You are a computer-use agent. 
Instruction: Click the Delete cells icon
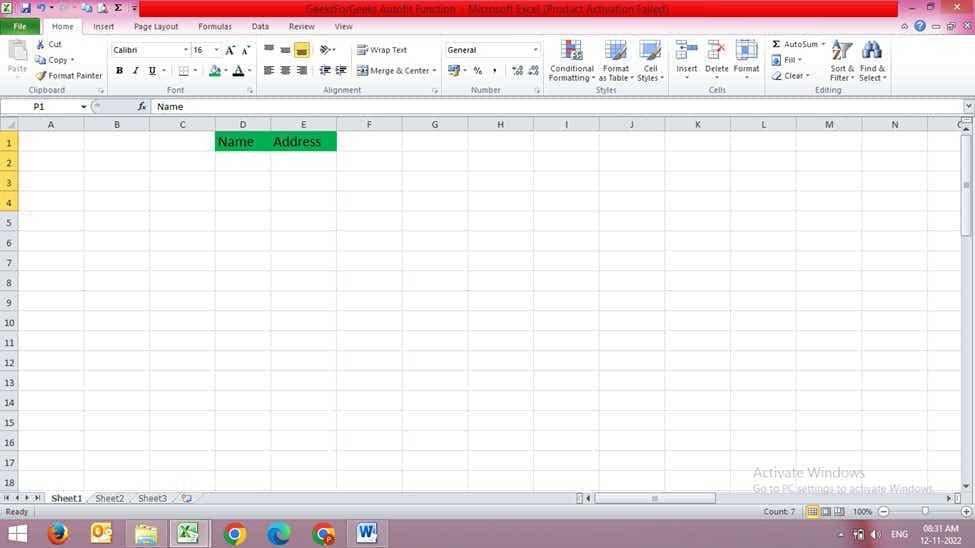(x=716, y=51)
